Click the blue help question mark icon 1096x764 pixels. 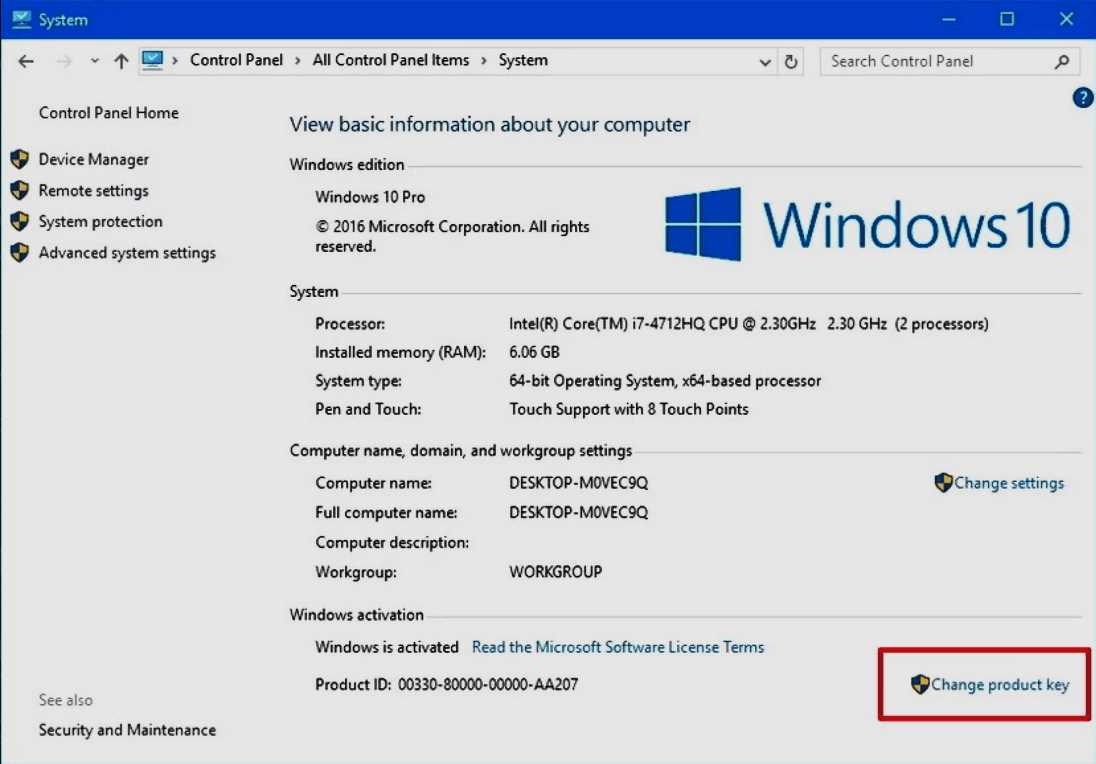point(1082,98)
